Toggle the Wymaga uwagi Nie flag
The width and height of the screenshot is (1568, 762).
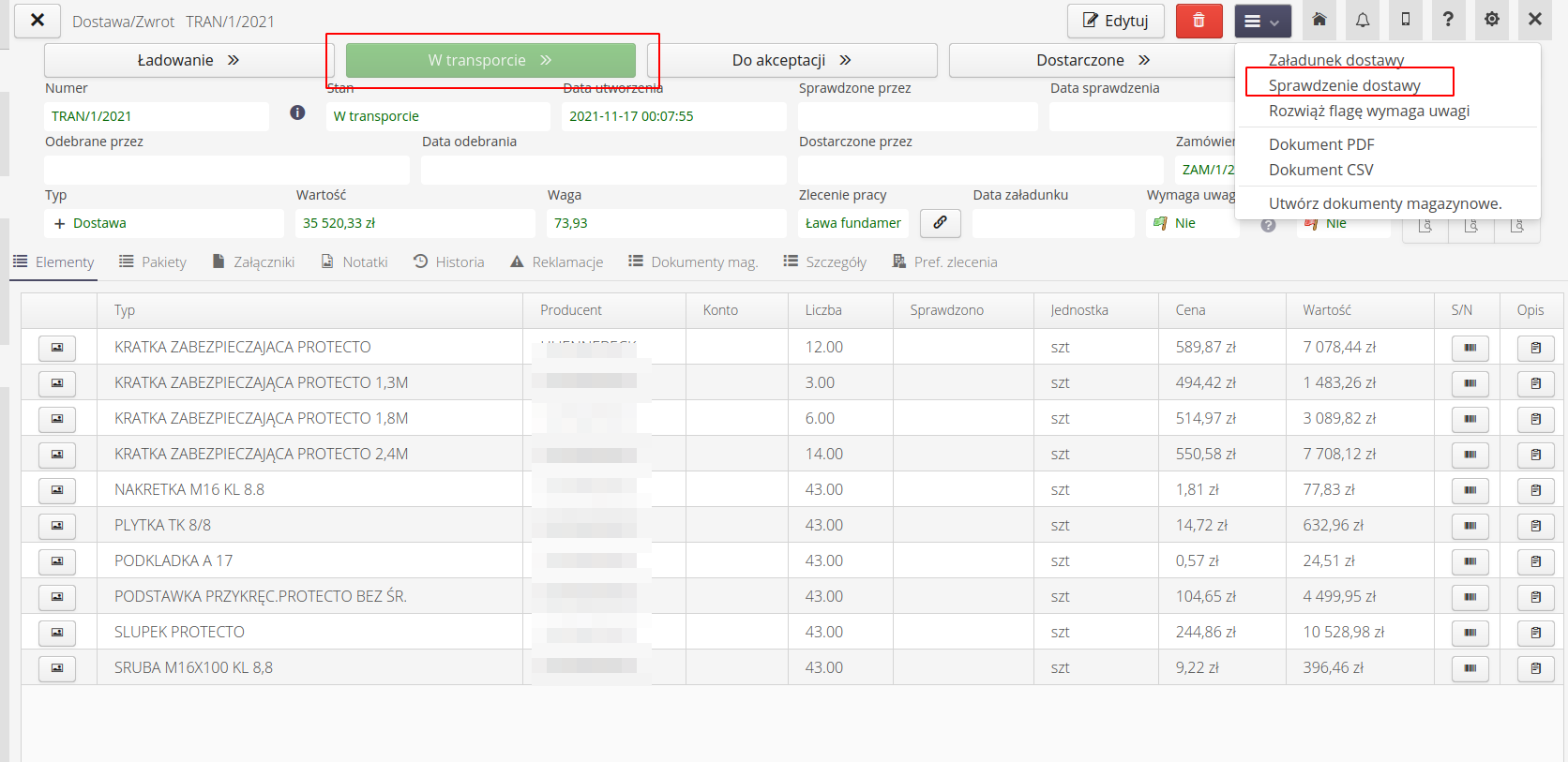(x=1191, y=223)
